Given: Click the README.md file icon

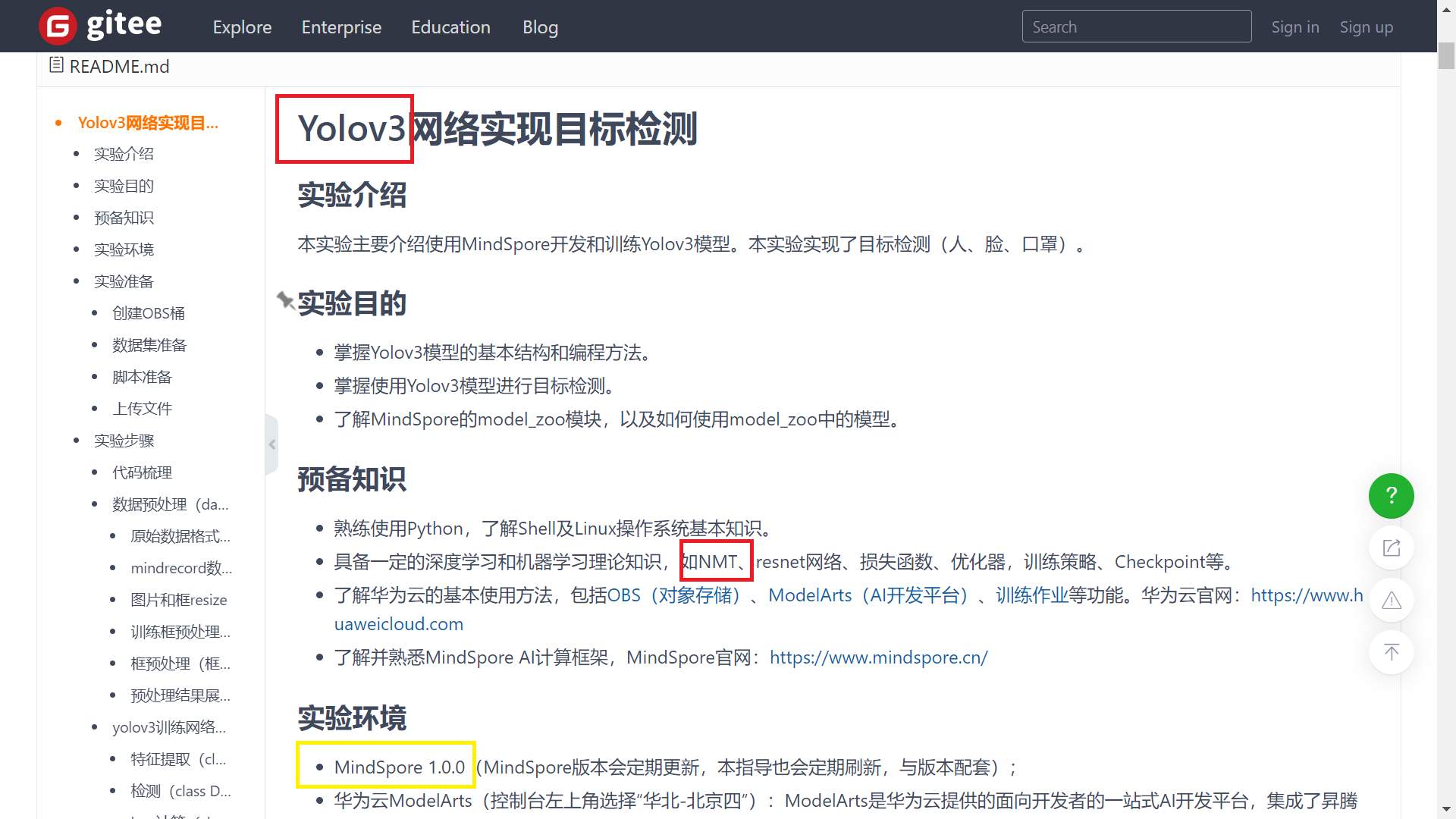Looking at the screenshot, I should [56, 65].
